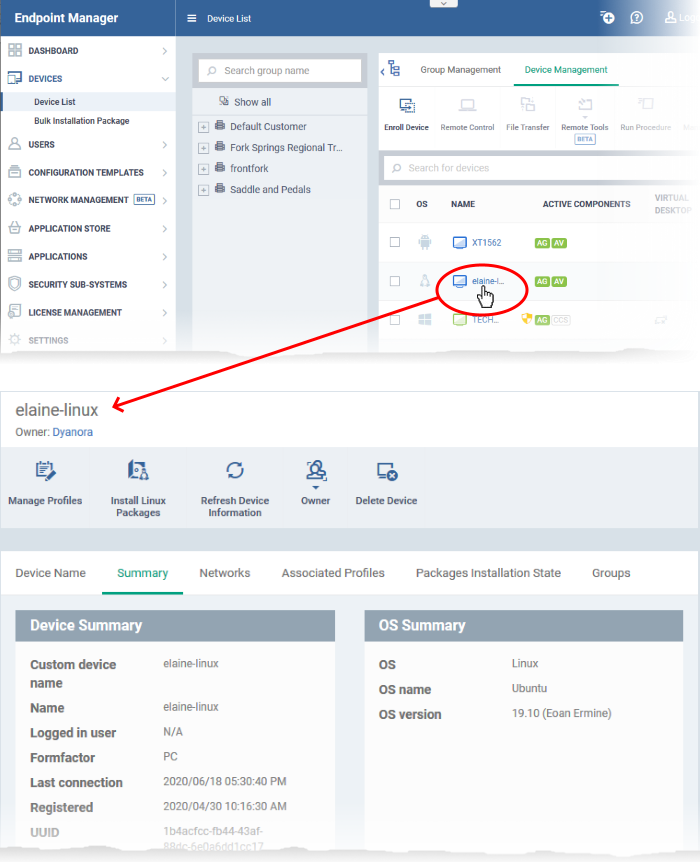Click the Users sidebar icon
This screenshot has height=864, width=700.
[15, 144]
